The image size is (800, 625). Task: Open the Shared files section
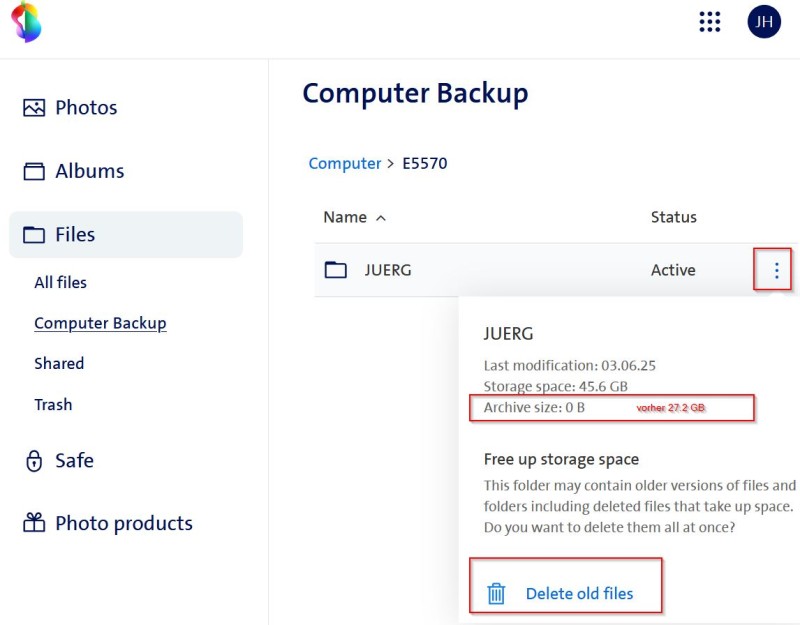click(x=59, y=364)
